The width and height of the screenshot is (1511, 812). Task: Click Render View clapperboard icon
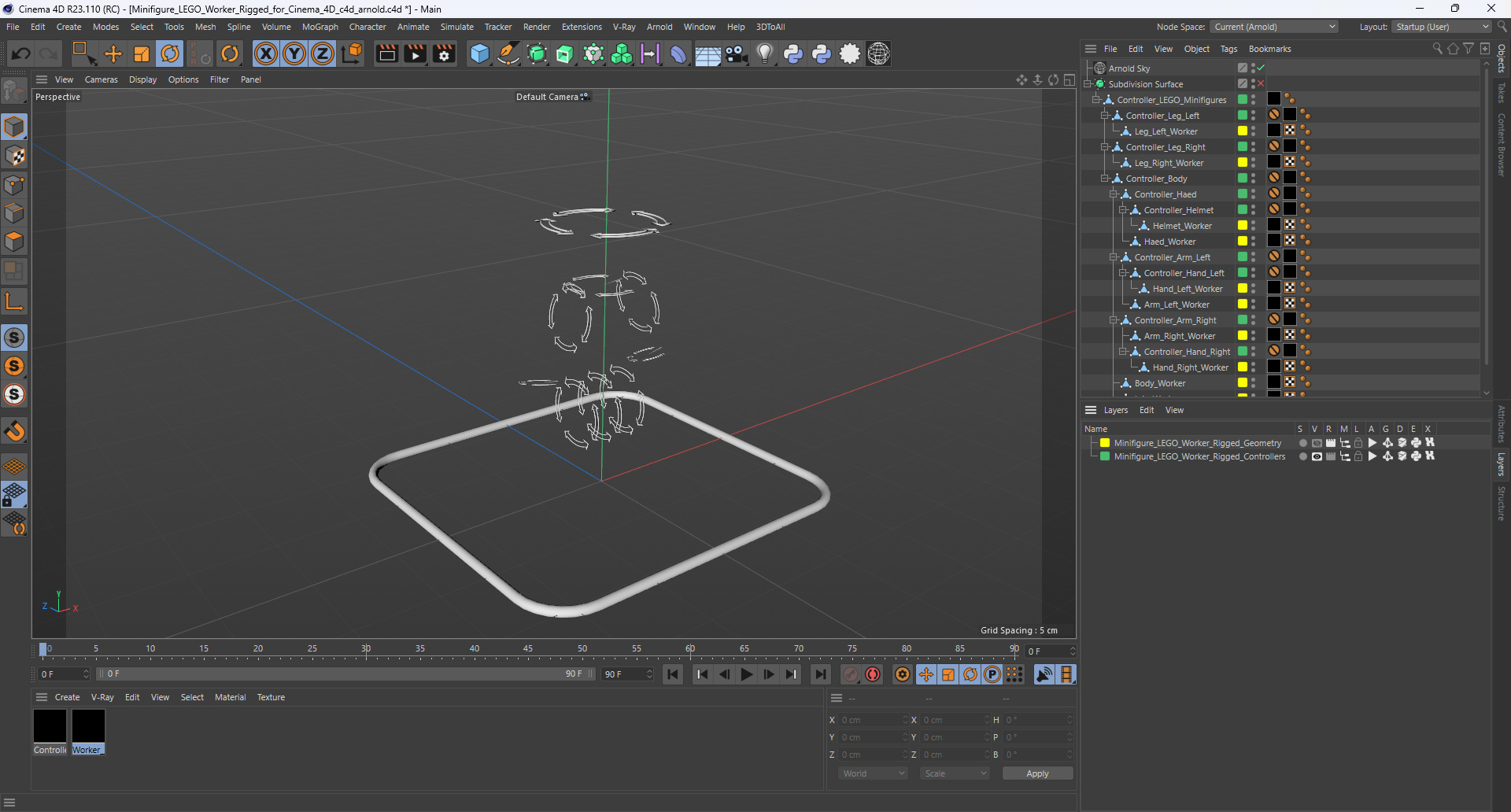386,54
